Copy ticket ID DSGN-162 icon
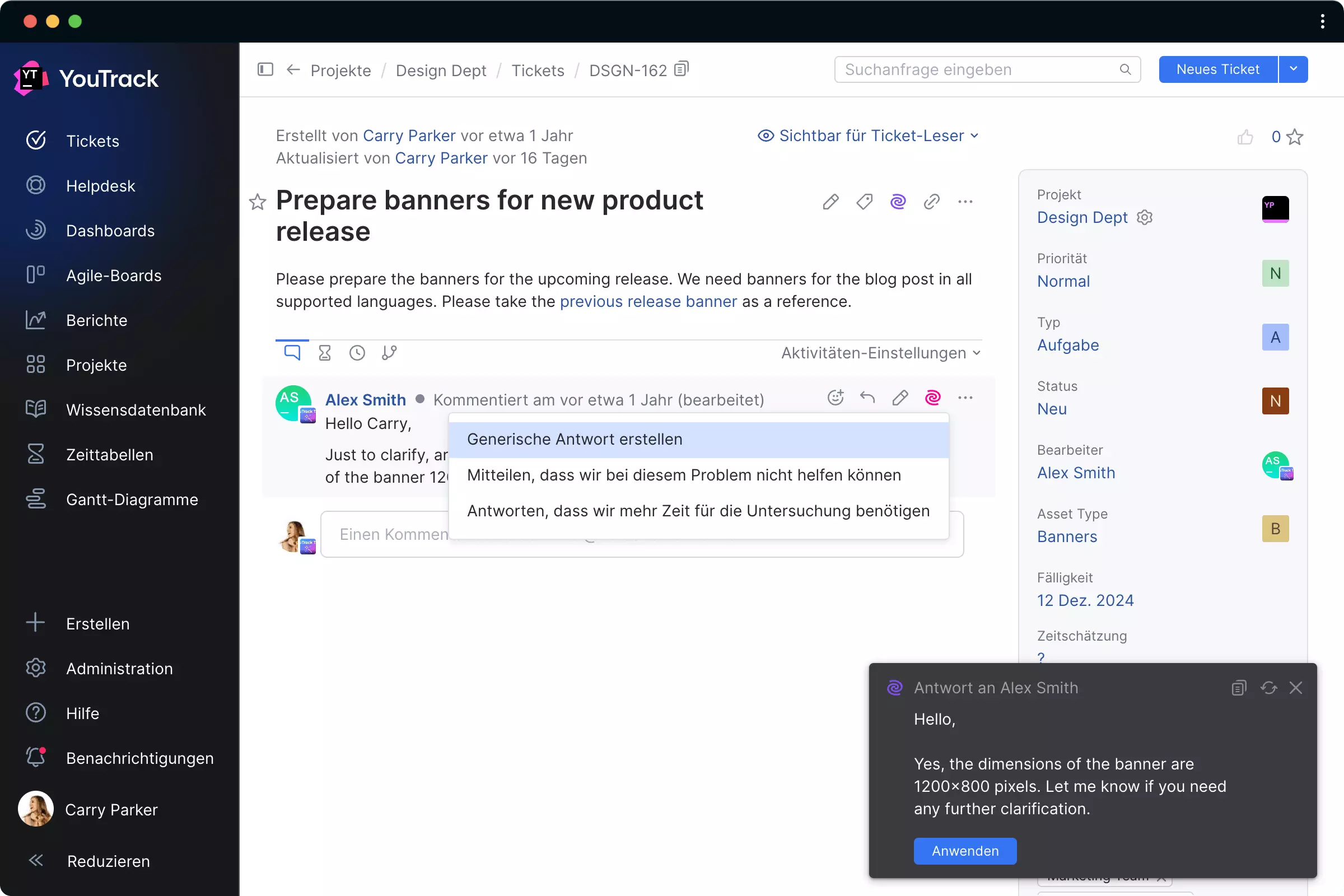 (x=681, y=69)
